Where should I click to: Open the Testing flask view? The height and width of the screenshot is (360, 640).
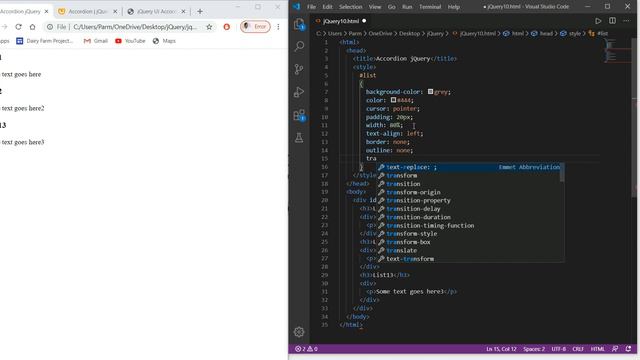coord(299,138)
